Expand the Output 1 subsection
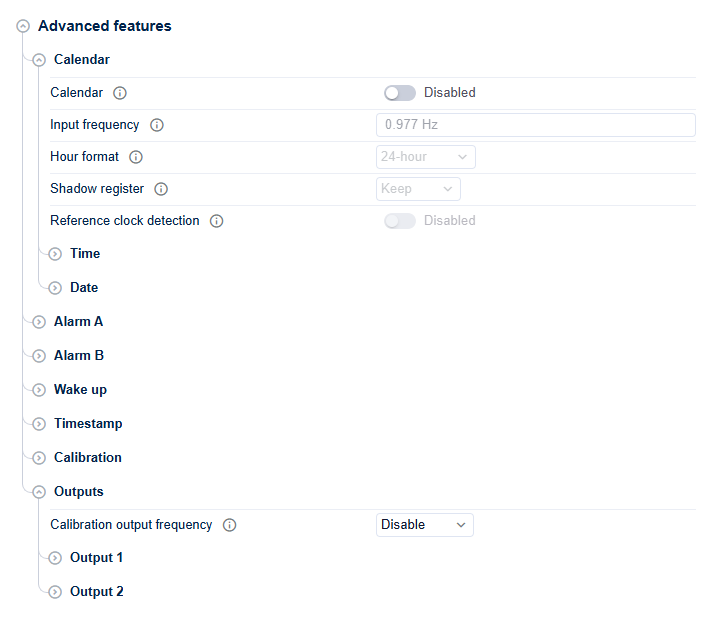Screen dimensions: 705x620 [55, 558]
